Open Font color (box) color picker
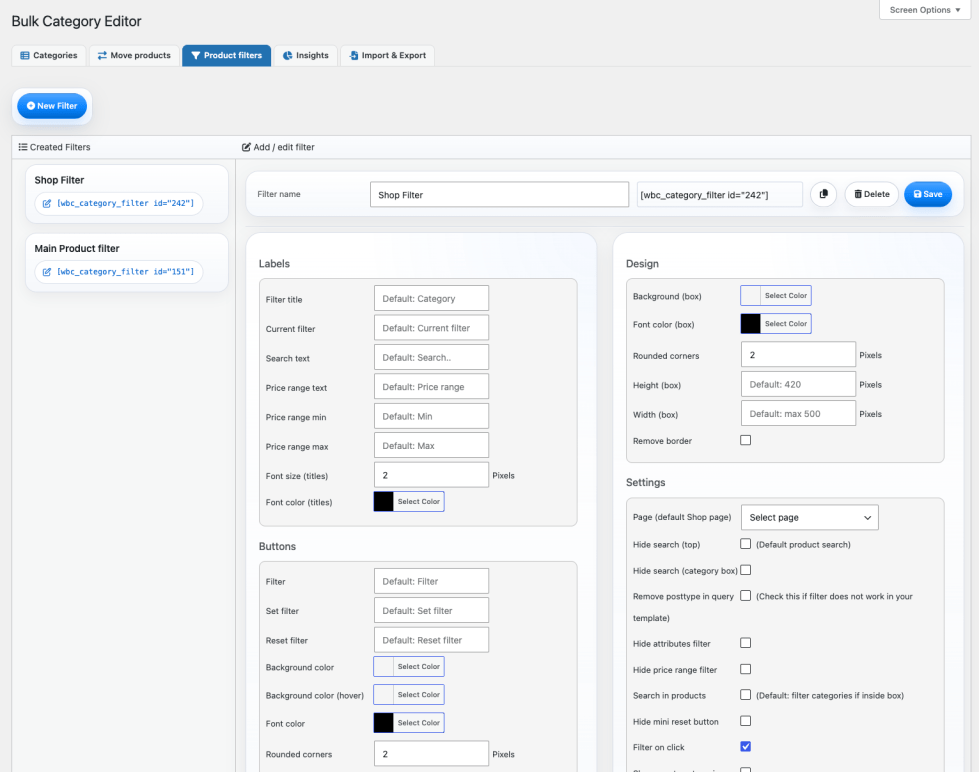This screenshot has width=979, height=772. click(x=775, y=324)
